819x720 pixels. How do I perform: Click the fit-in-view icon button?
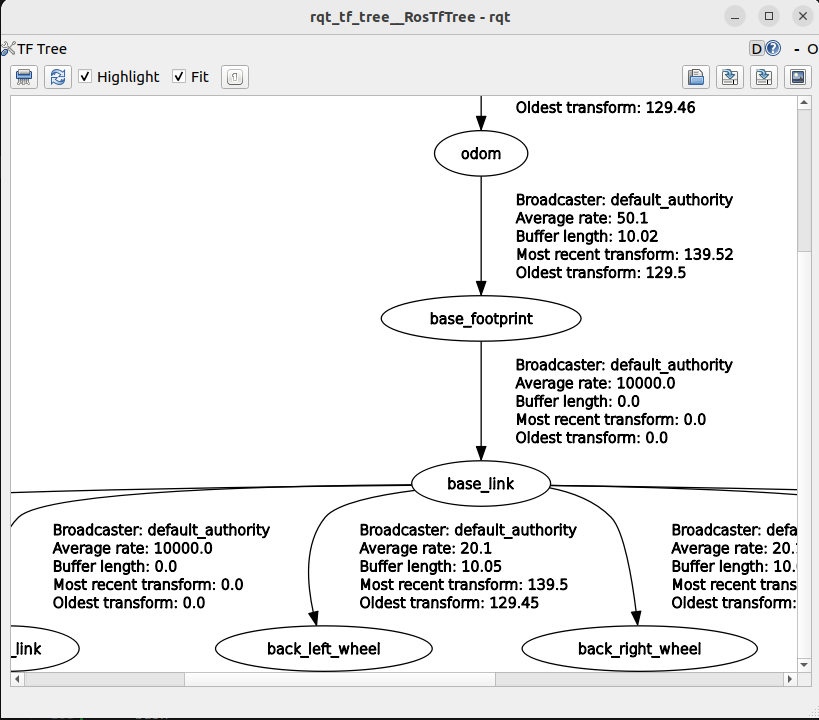point(233,77)
